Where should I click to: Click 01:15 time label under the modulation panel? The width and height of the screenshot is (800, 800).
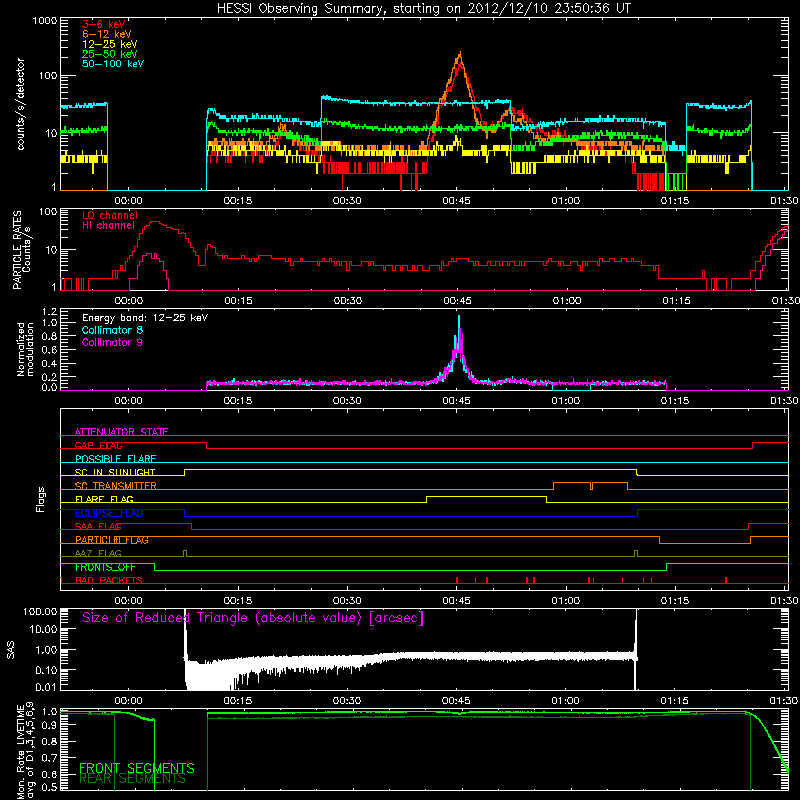click(x=675, y=401)
